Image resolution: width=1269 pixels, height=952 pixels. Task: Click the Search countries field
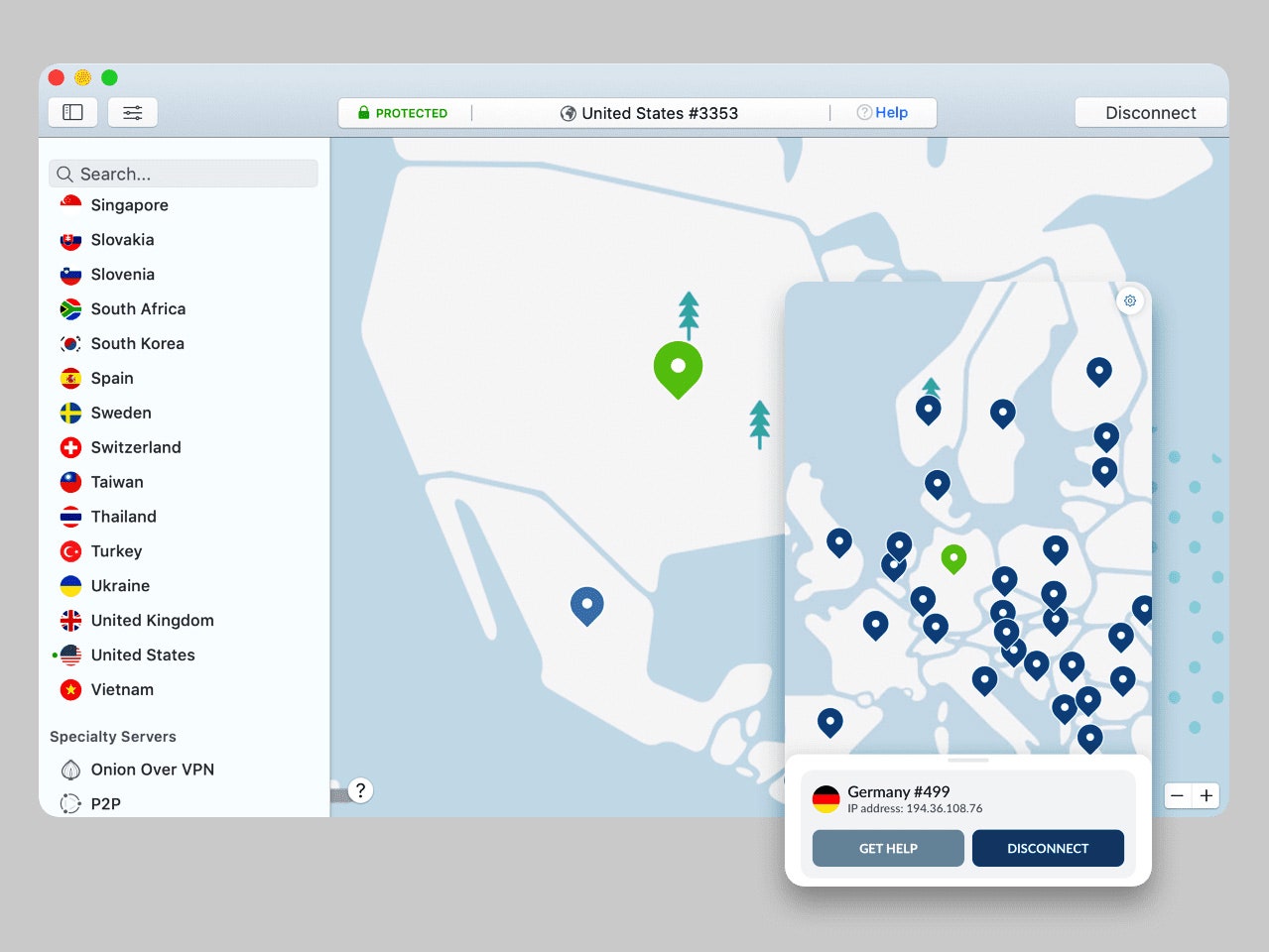click(184, 174)
